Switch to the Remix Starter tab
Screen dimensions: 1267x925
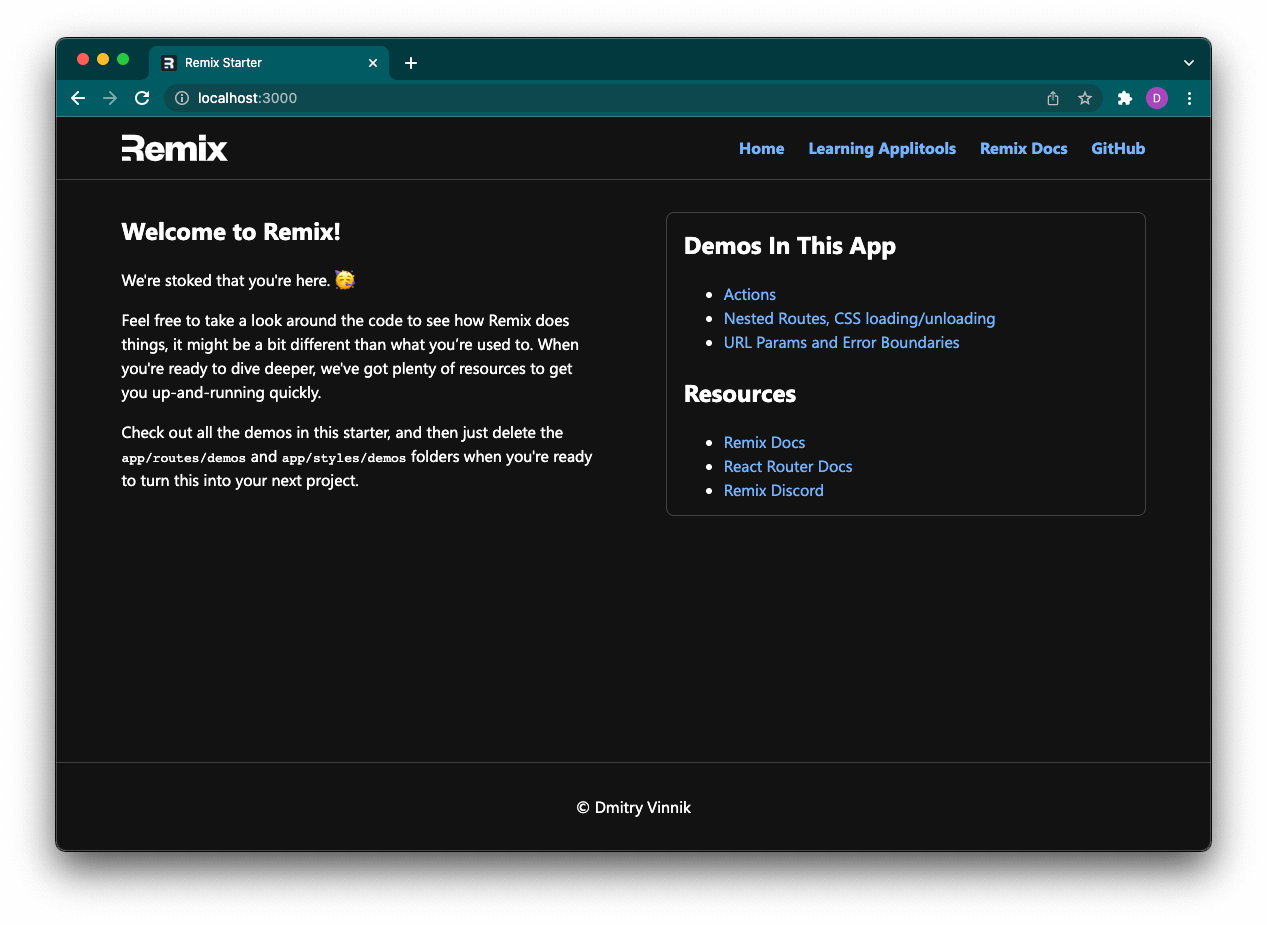coord(250,62)
